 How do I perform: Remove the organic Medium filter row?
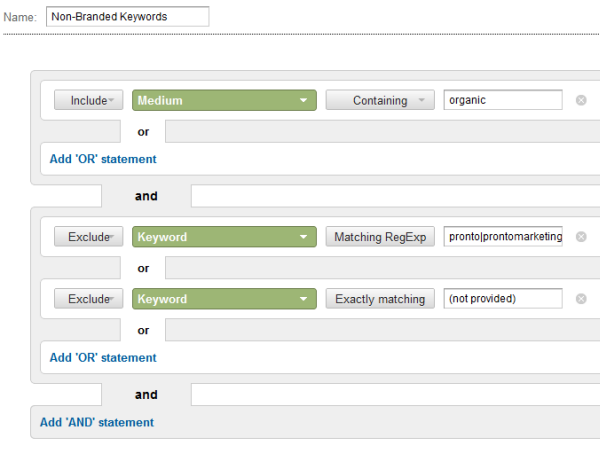[581, 100]
